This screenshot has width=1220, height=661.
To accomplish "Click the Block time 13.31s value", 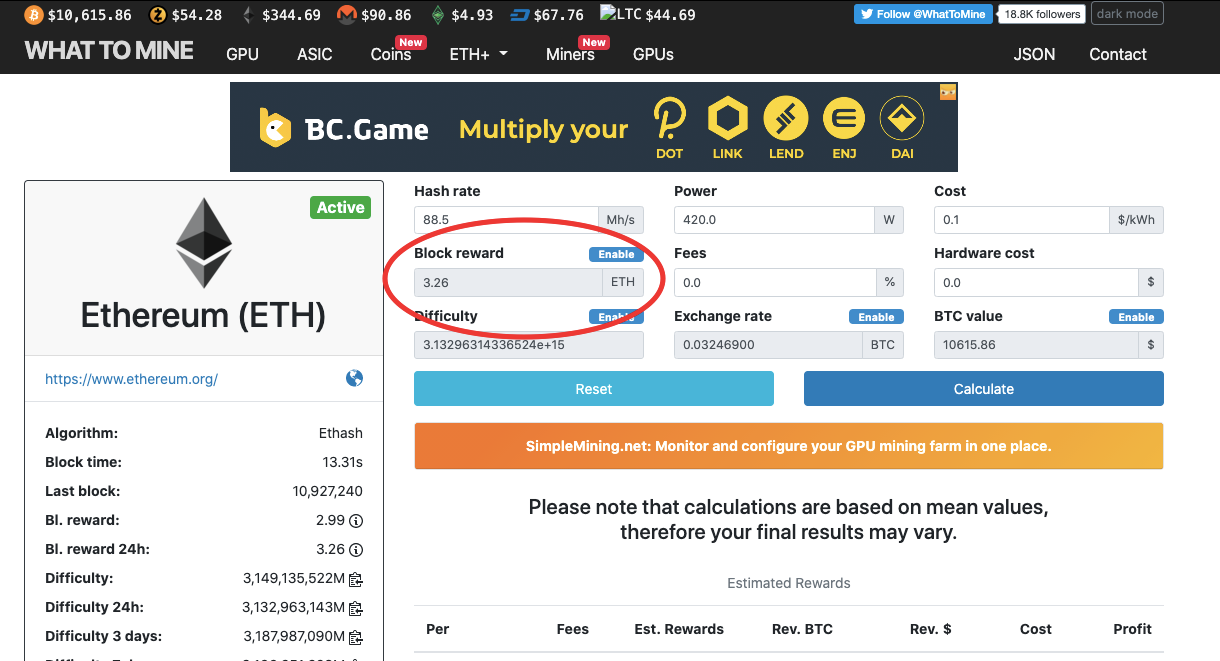I will click(x=341, y=463).
